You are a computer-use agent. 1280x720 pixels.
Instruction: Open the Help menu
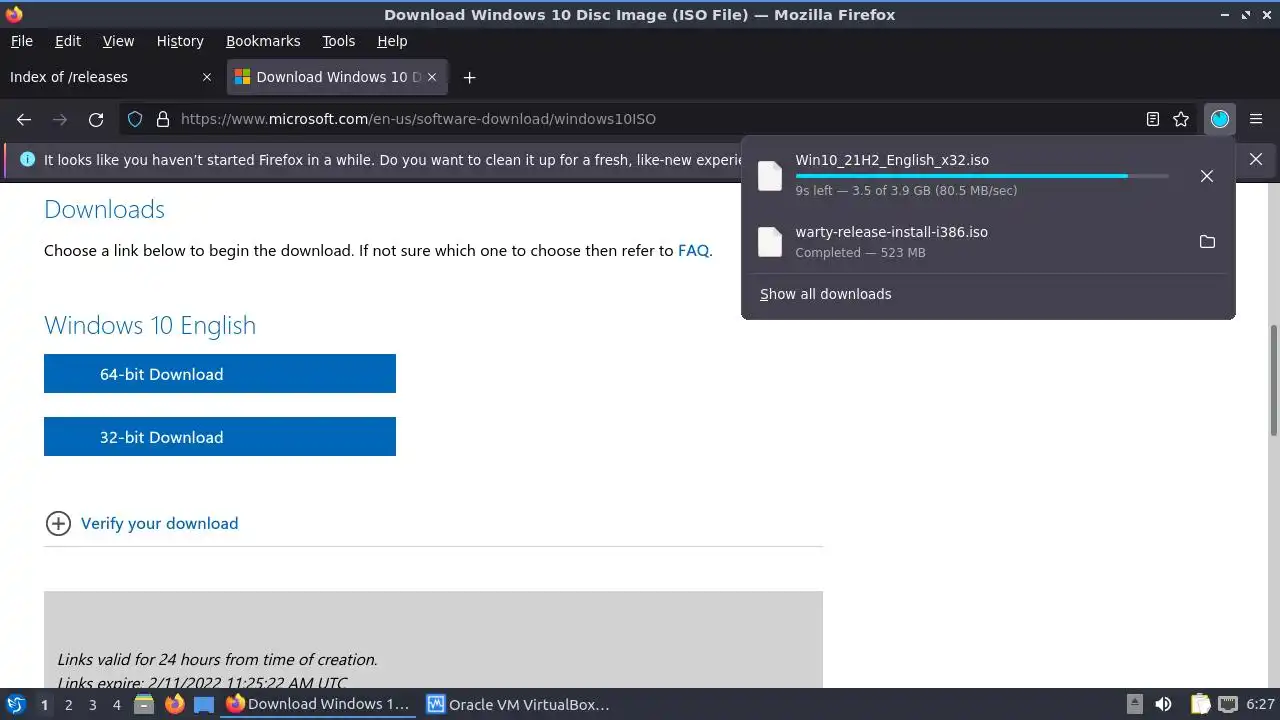click(392, 41)
